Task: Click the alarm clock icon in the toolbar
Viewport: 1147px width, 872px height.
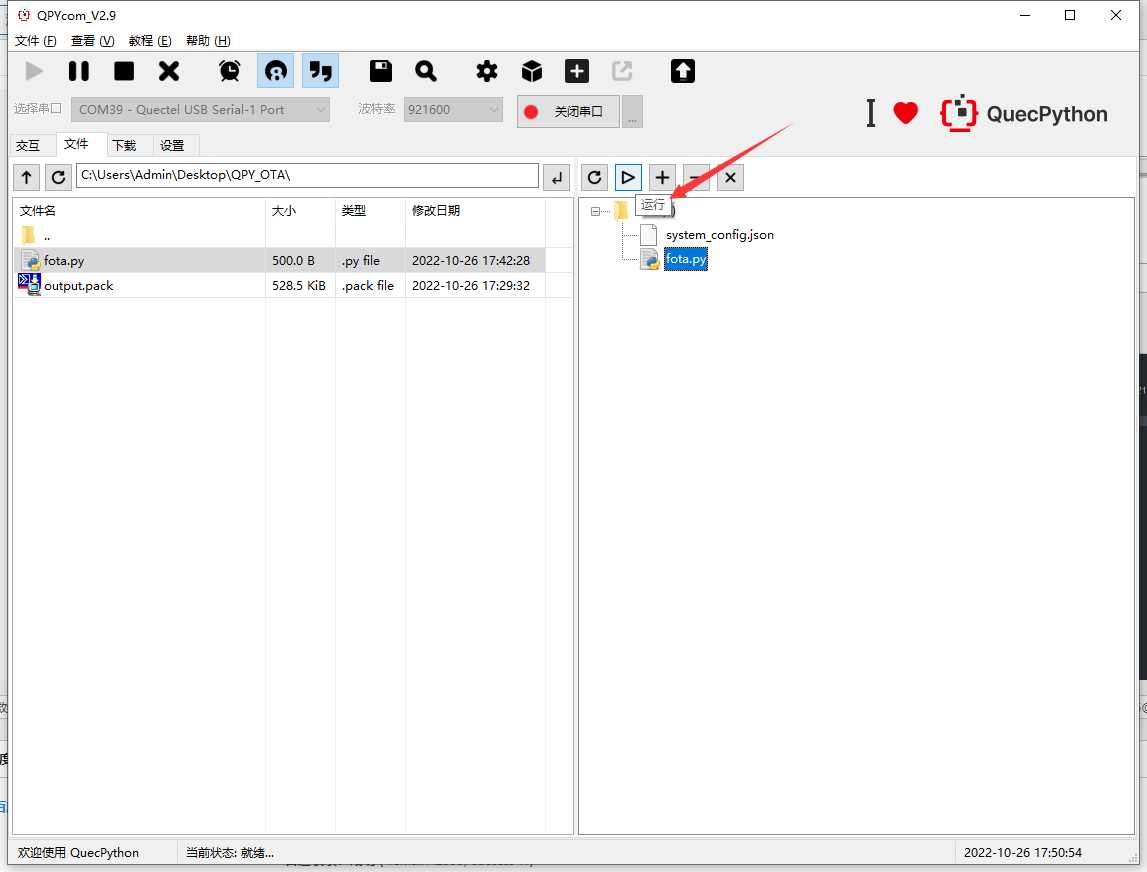Action: pos(230,71)
